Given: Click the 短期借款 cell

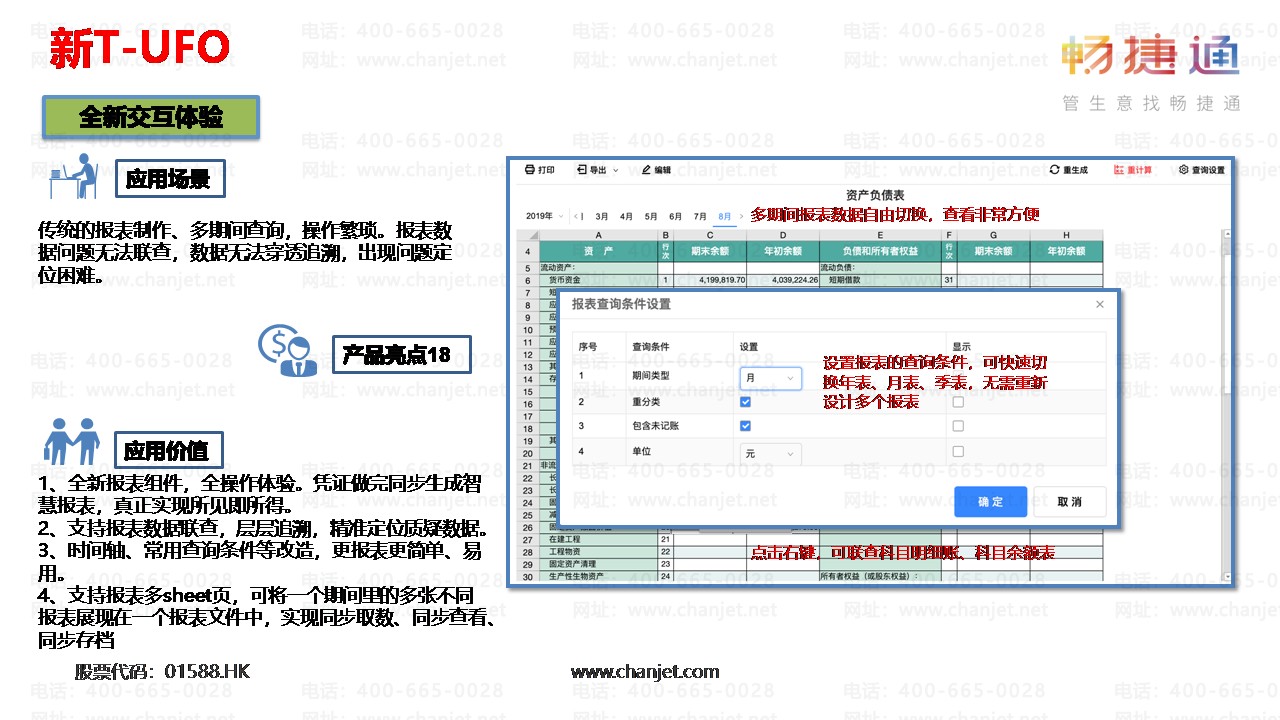Looking at the screenshot, I should (880, 281).
